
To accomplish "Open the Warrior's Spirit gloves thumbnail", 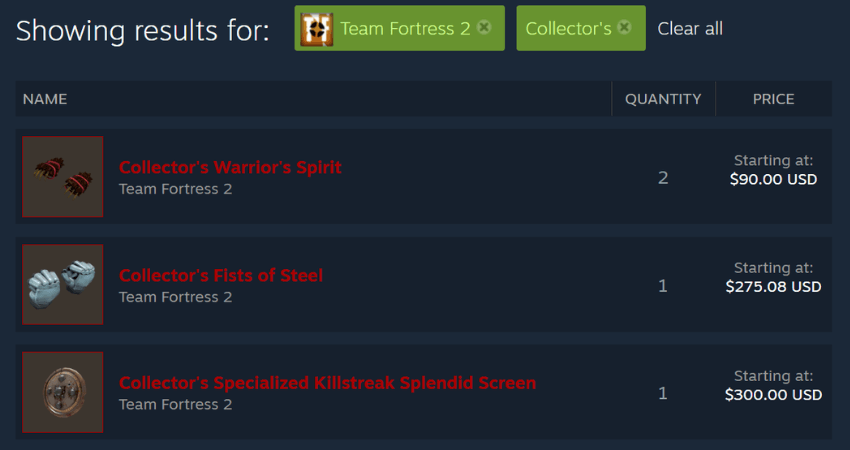I will pos(63,177).
